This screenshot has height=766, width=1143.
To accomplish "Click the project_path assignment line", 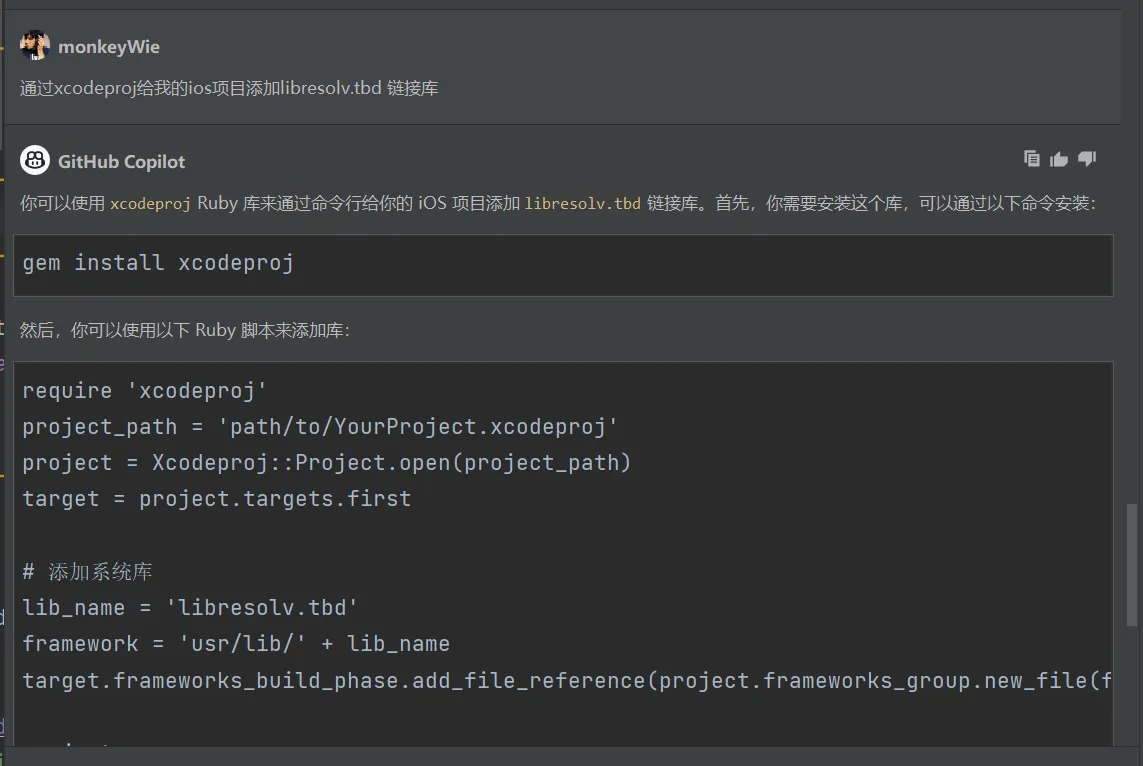I will pyautogui.click(x=320, y=427).
